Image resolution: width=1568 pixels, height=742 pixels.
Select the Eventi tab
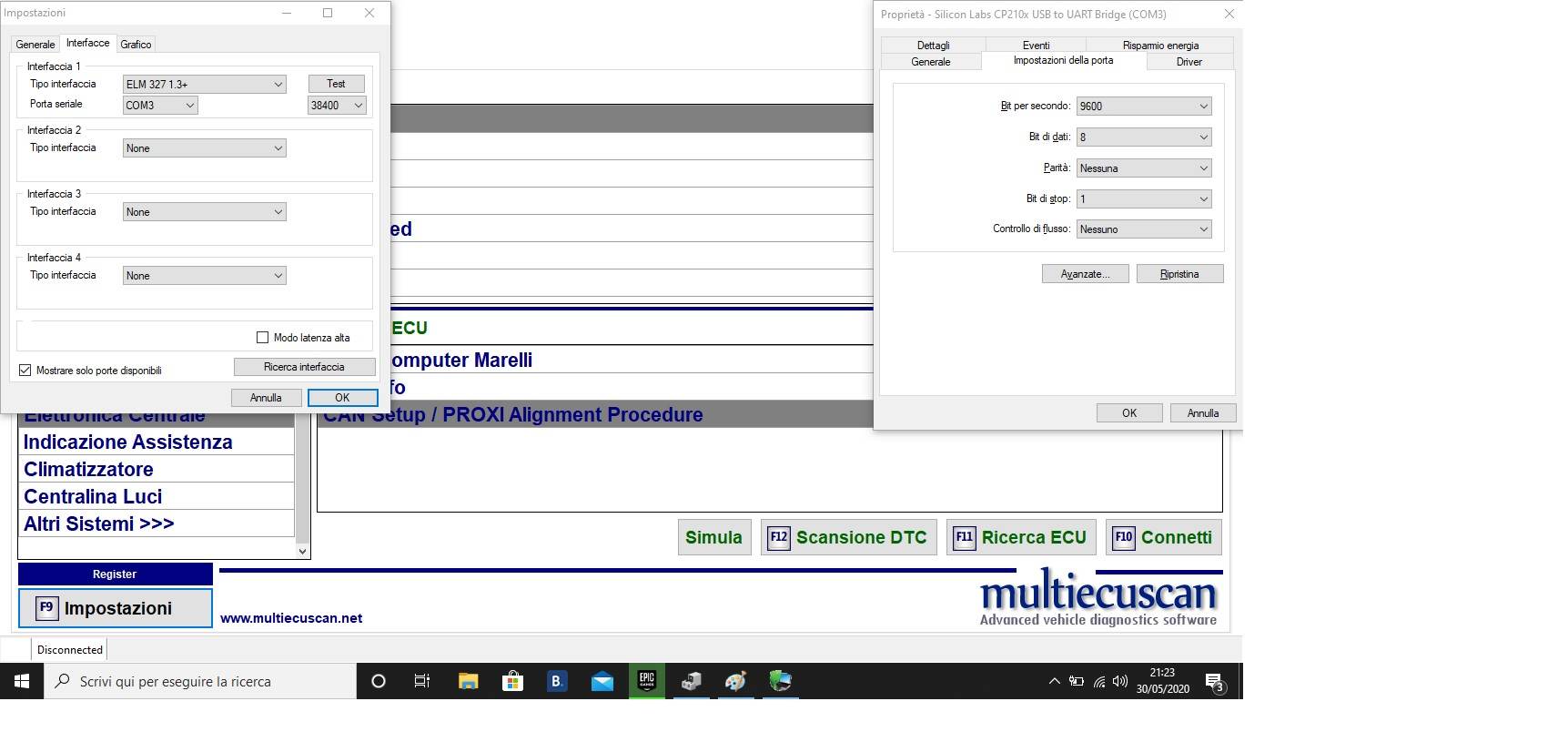[1036, 45]
